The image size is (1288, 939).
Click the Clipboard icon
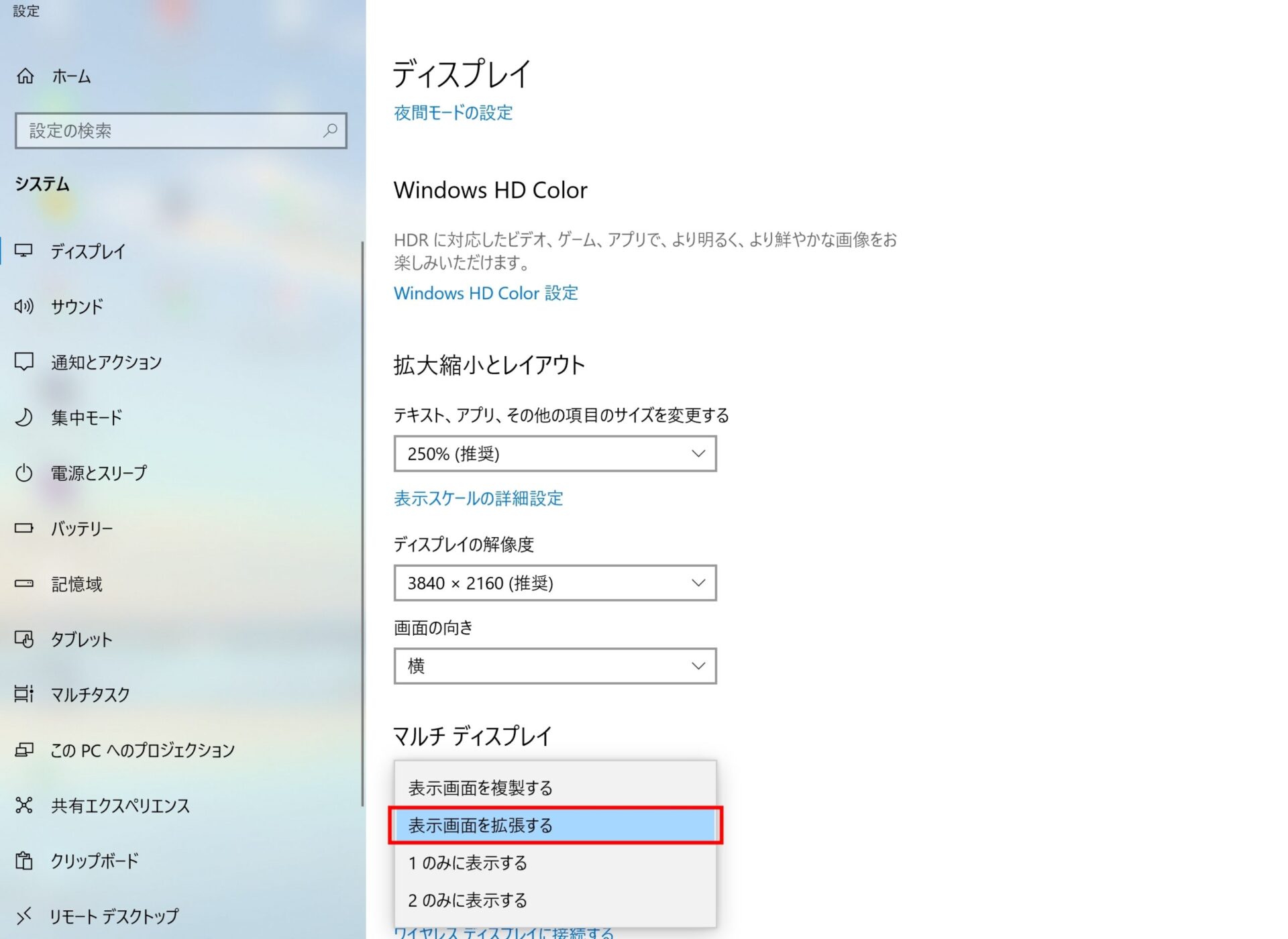tap(24, 861)
